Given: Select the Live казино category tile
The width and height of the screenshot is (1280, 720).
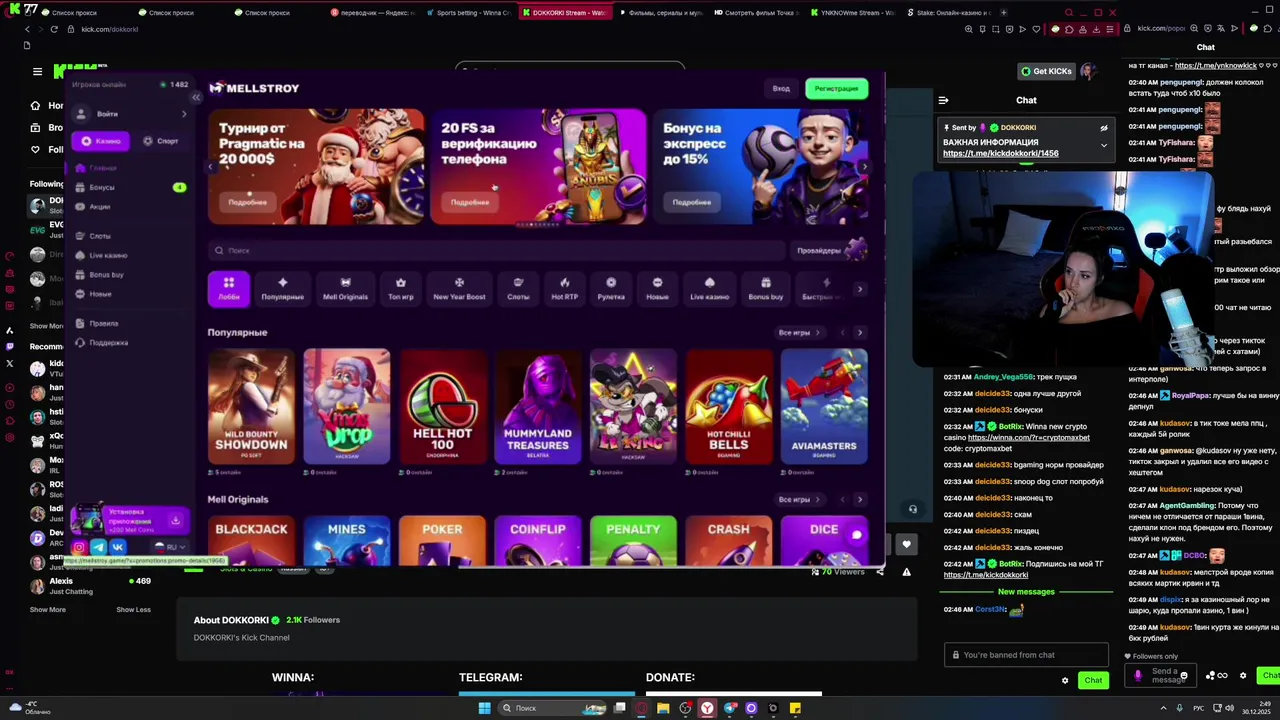Looking at the screenshot, I should (709, 288).
